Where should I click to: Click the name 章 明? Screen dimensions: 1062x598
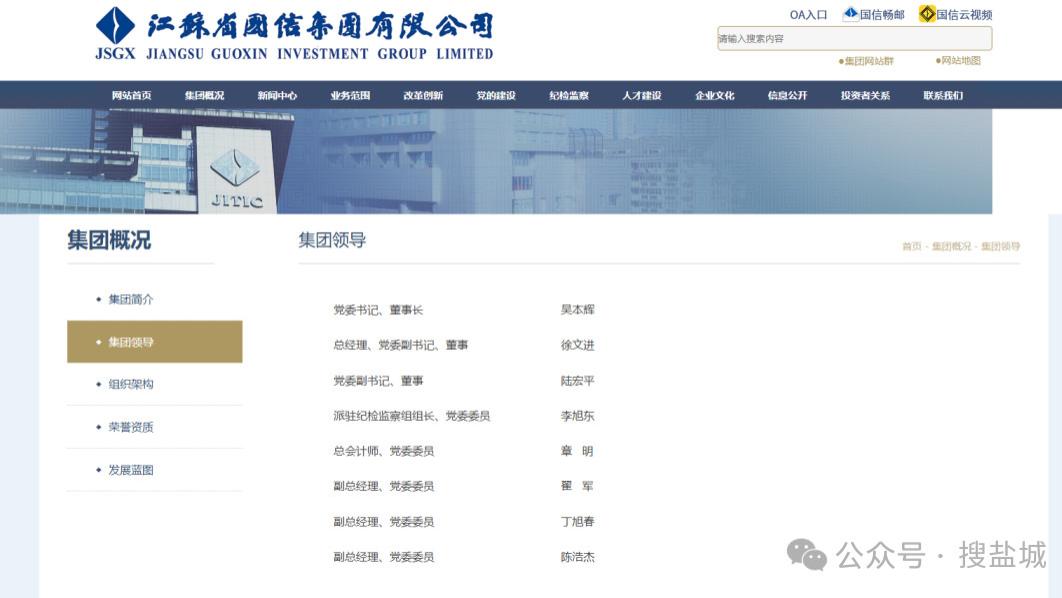577,451
